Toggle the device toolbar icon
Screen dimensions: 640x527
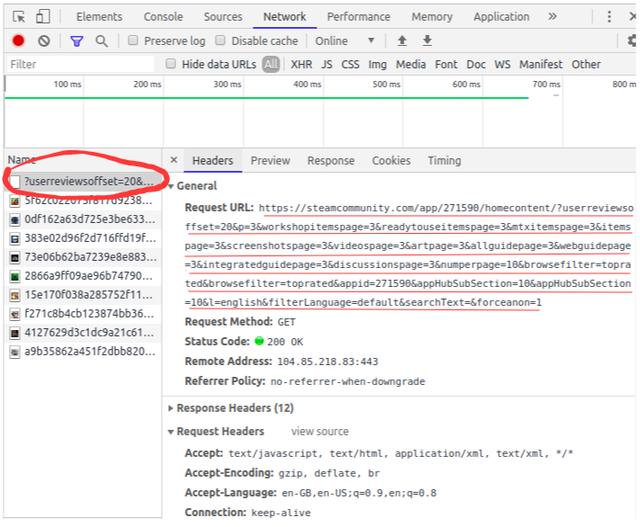tap(43, 17)
